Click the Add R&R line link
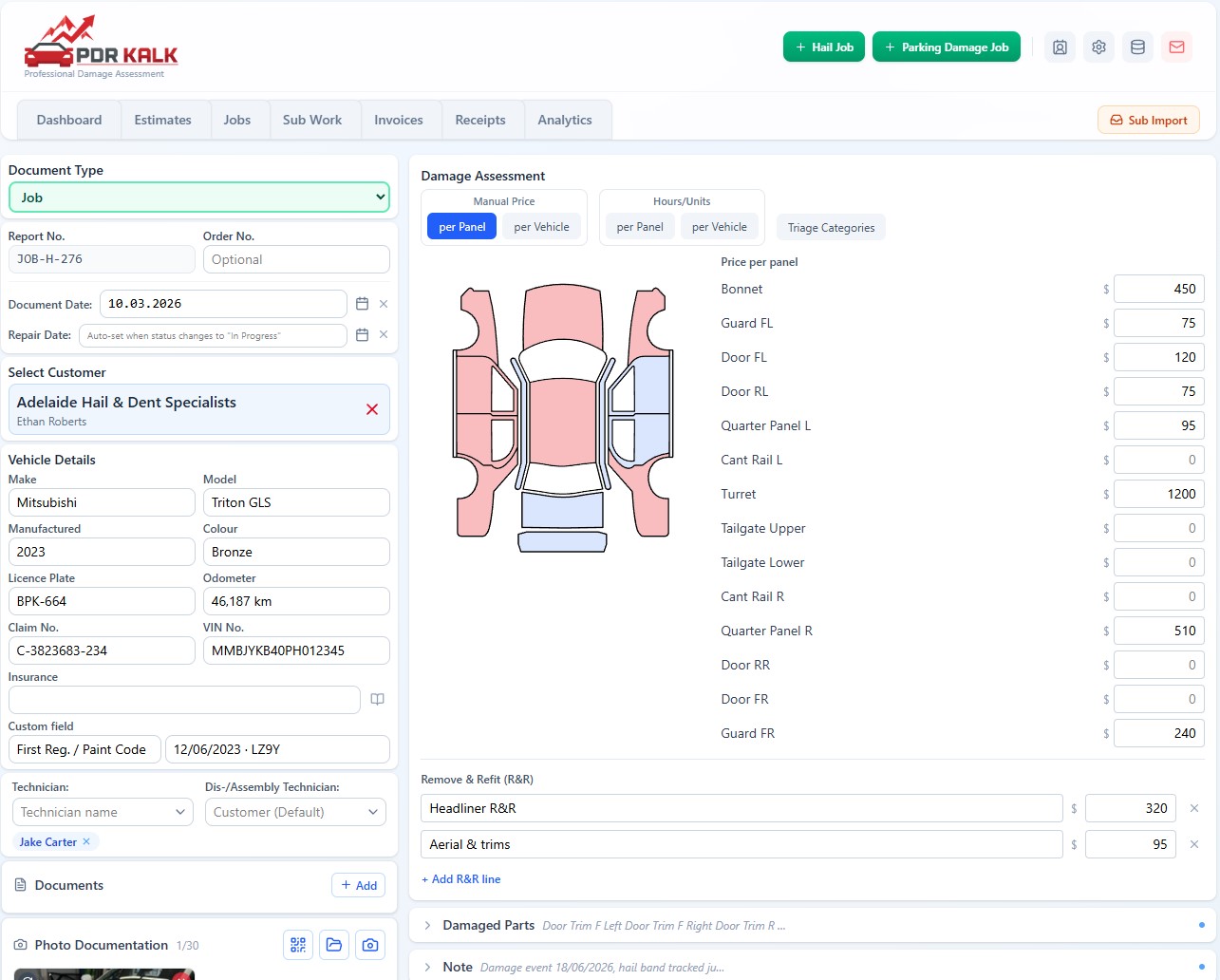The width and height of the screenshot is (1220, 980). (461, 879)
